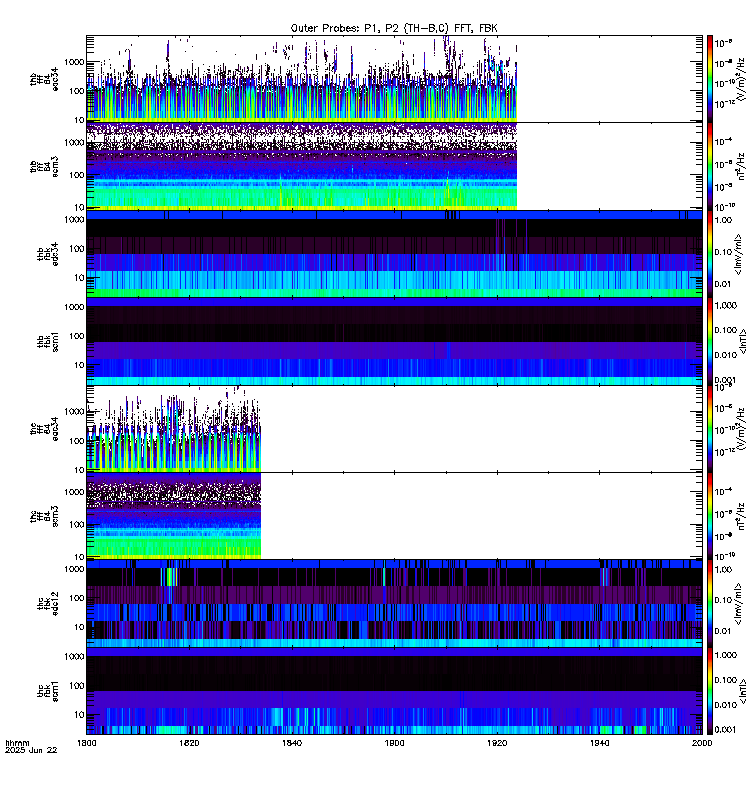Click the 2000 time axis label

tap(702, 743)
